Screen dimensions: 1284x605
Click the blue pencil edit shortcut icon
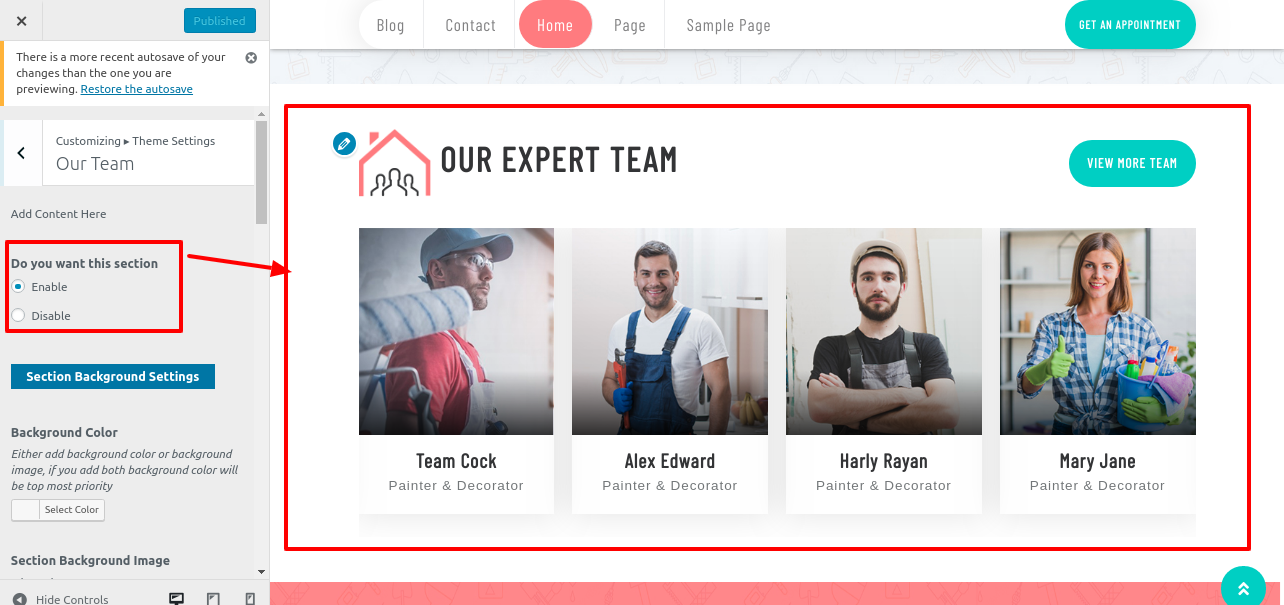point(344,144)
